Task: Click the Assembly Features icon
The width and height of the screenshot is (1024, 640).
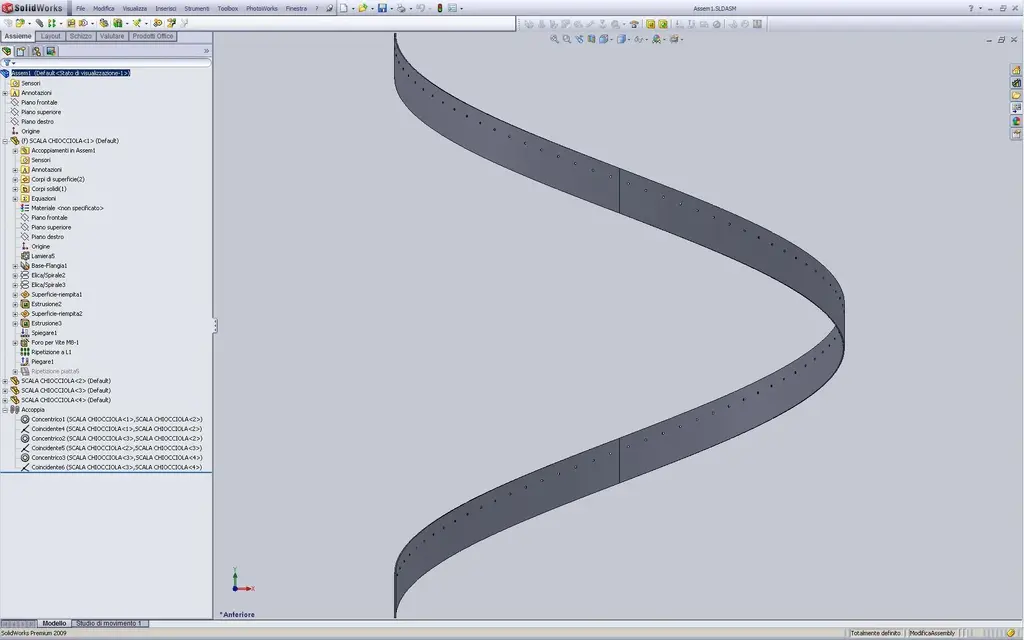Action: point(118,23)
